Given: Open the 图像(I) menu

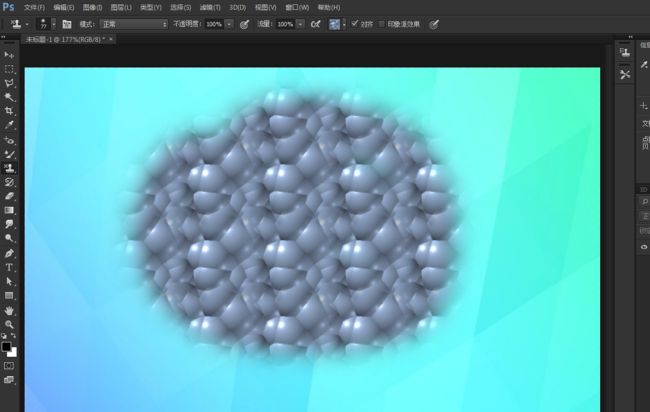Looking at the screenshot, I should coord(92,7).
